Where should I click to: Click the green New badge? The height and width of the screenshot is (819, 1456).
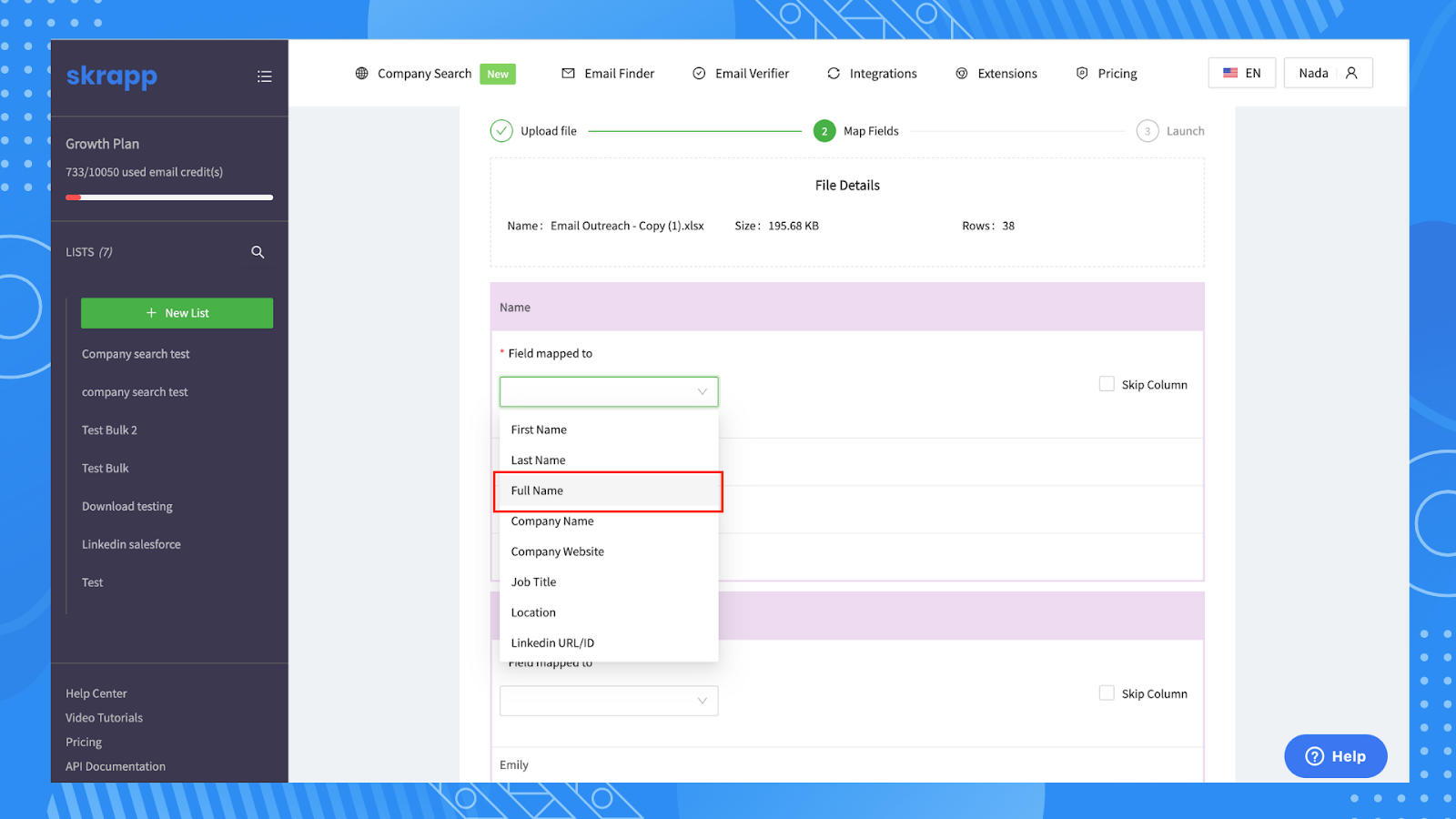point(498,74)
